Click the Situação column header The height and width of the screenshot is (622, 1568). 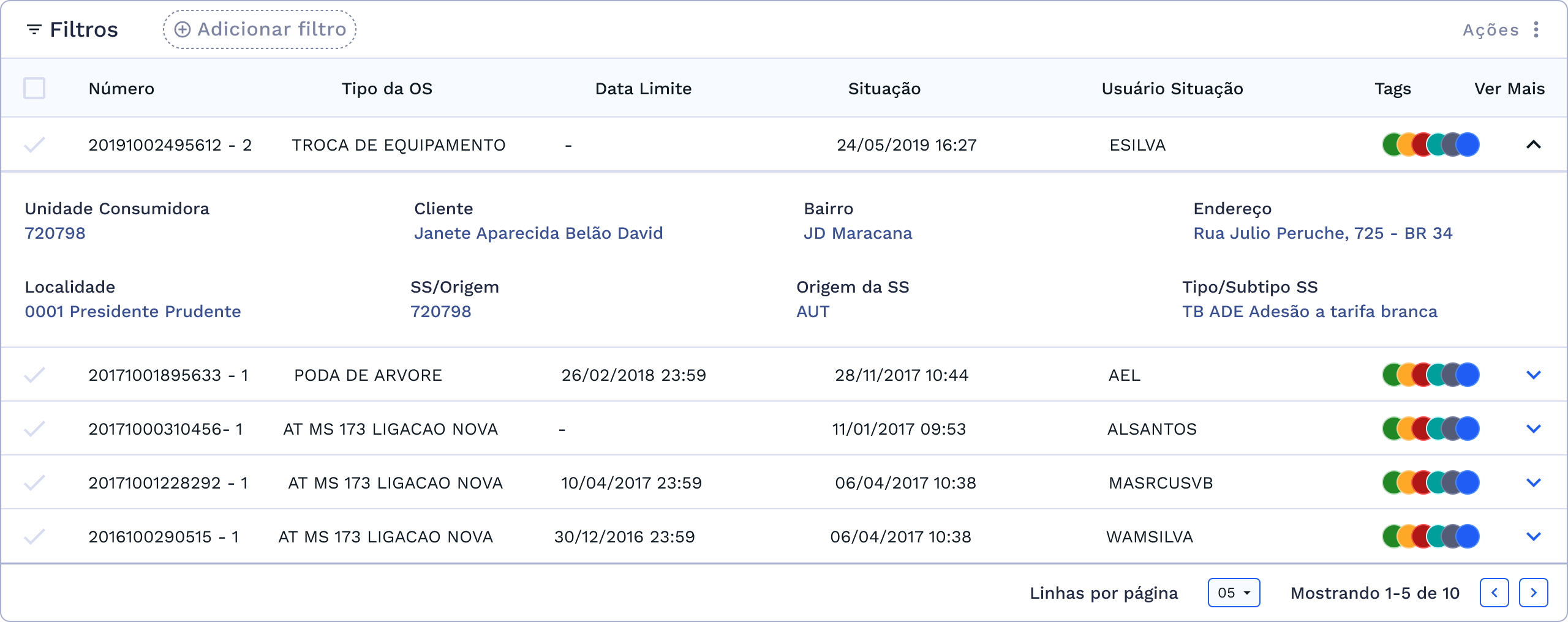tap(884, 88)
